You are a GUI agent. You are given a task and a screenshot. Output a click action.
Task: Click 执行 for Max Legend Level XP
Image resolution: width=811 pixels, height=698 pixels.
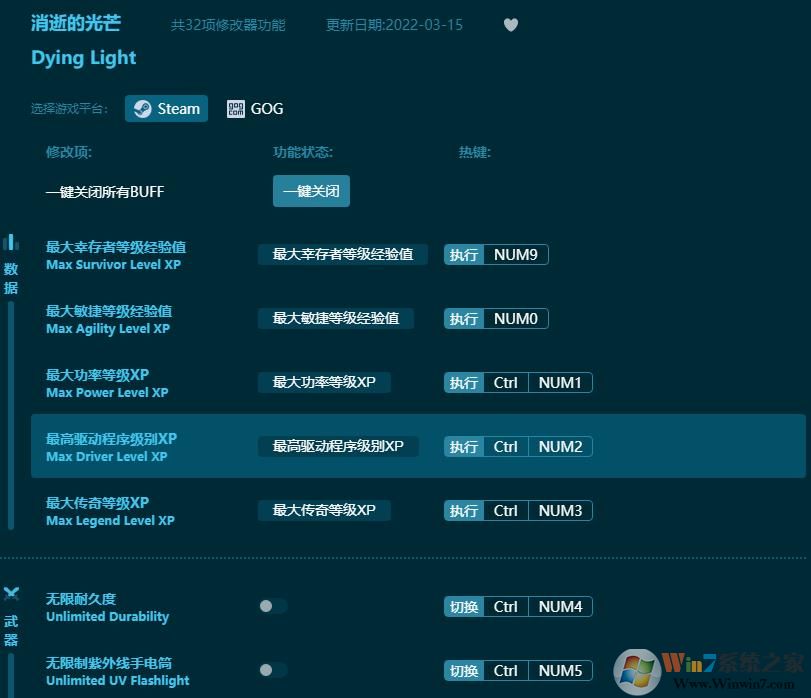click(x=463, y=510)
